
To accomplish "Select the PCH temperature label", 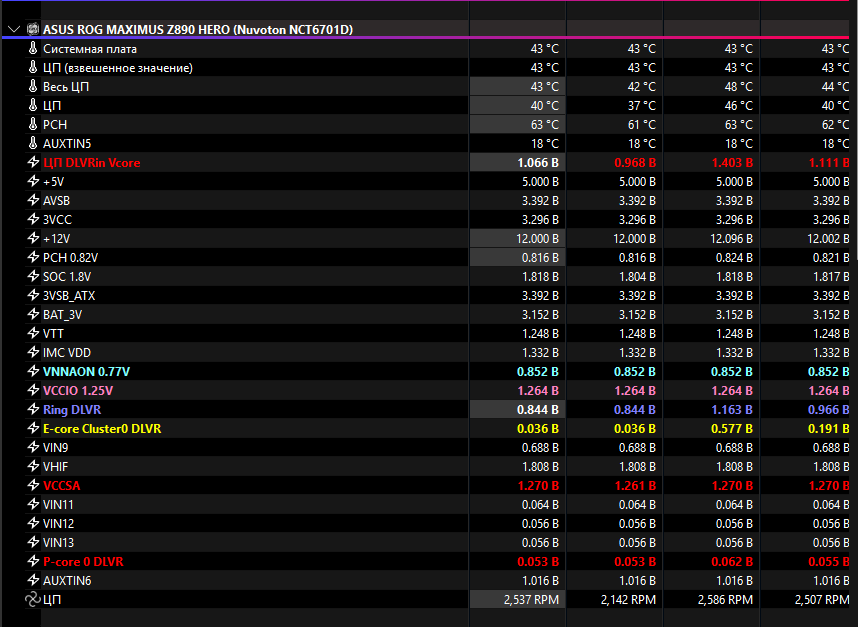I will click(55, 125).
